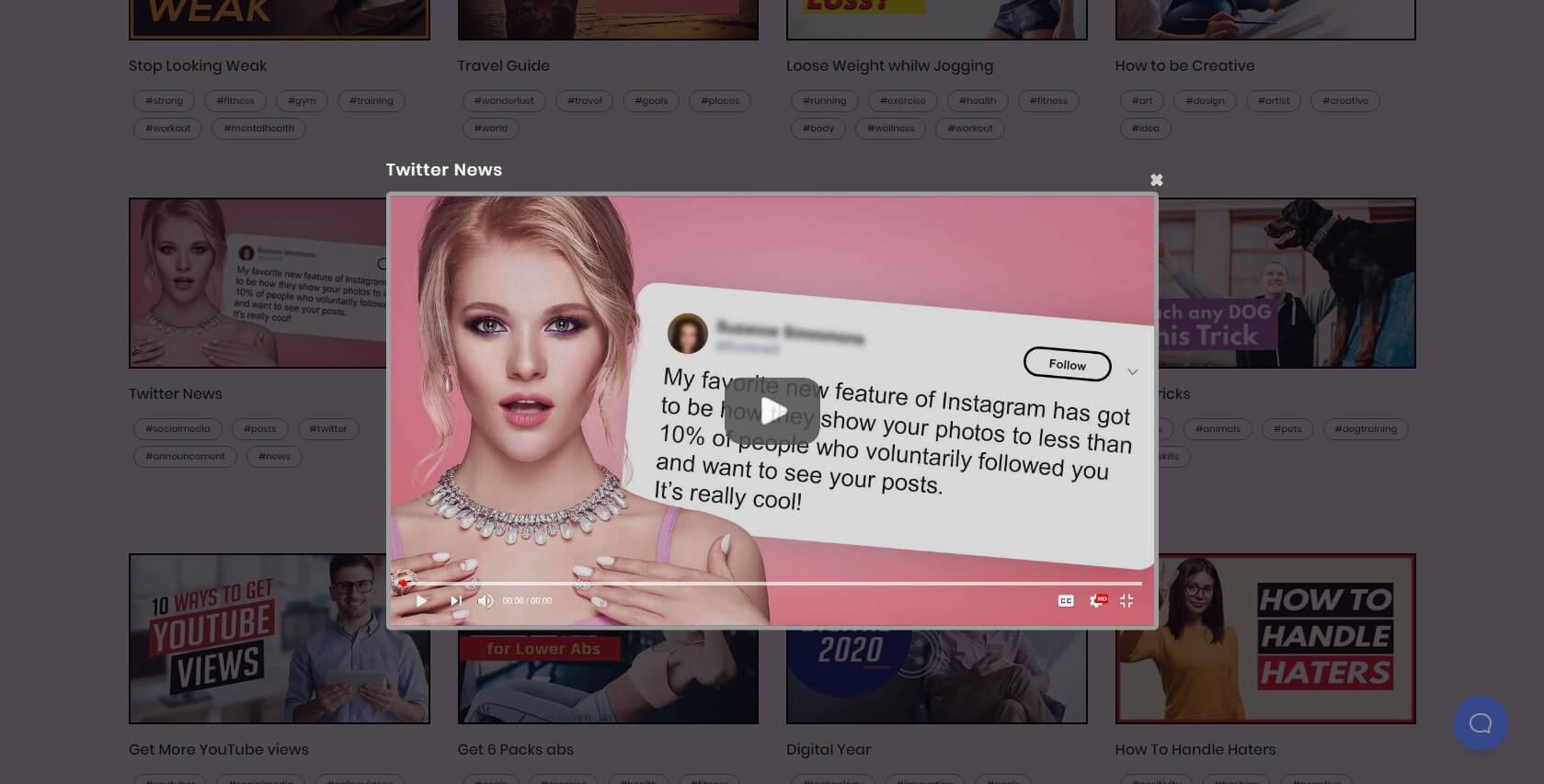Choose the #exercise tag
The height and width of the screenshot is (784, 1544).
click(x=903, y=101)
